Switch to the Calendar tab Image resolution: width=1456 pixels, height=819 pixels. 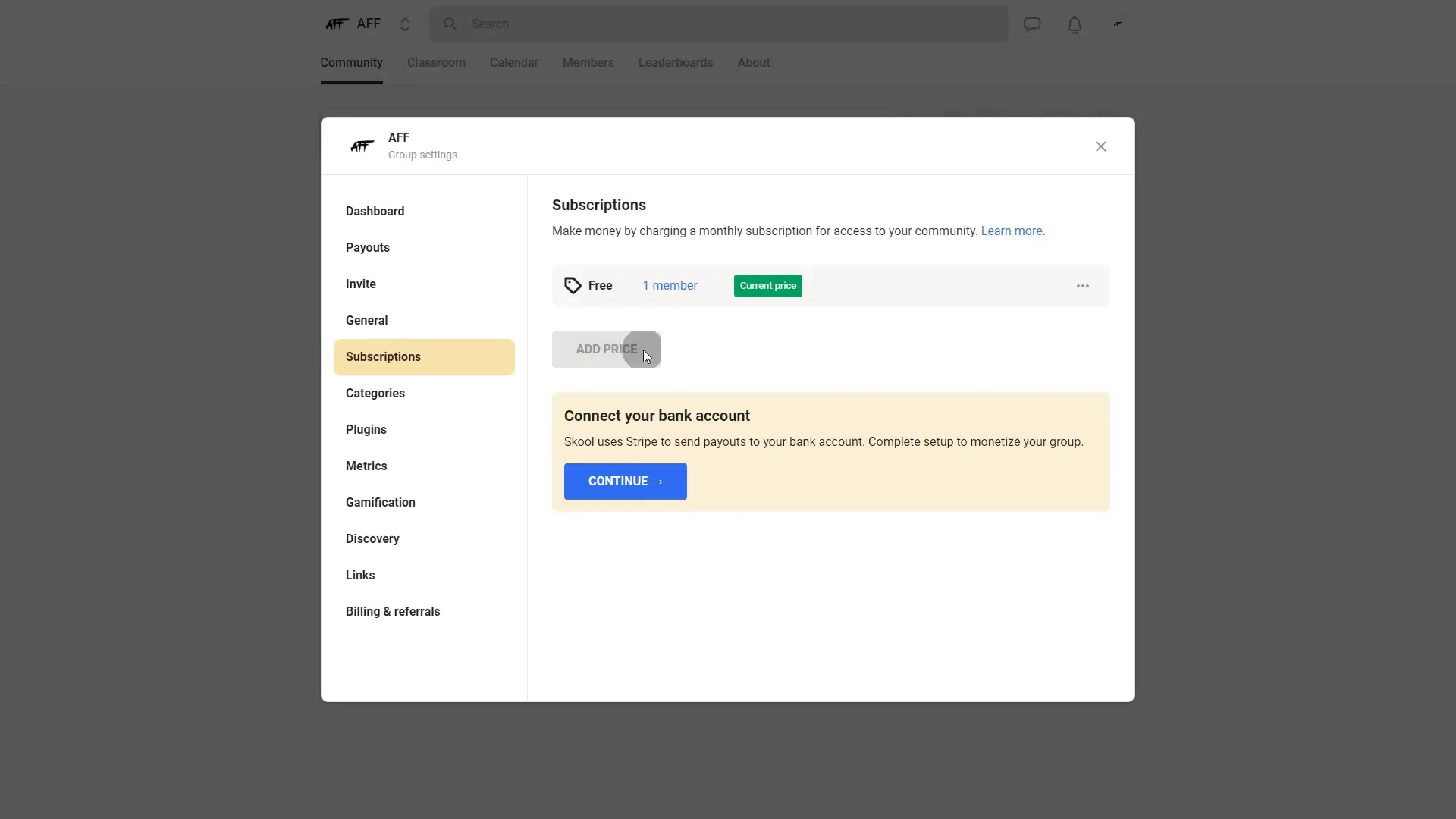[514, 63]
